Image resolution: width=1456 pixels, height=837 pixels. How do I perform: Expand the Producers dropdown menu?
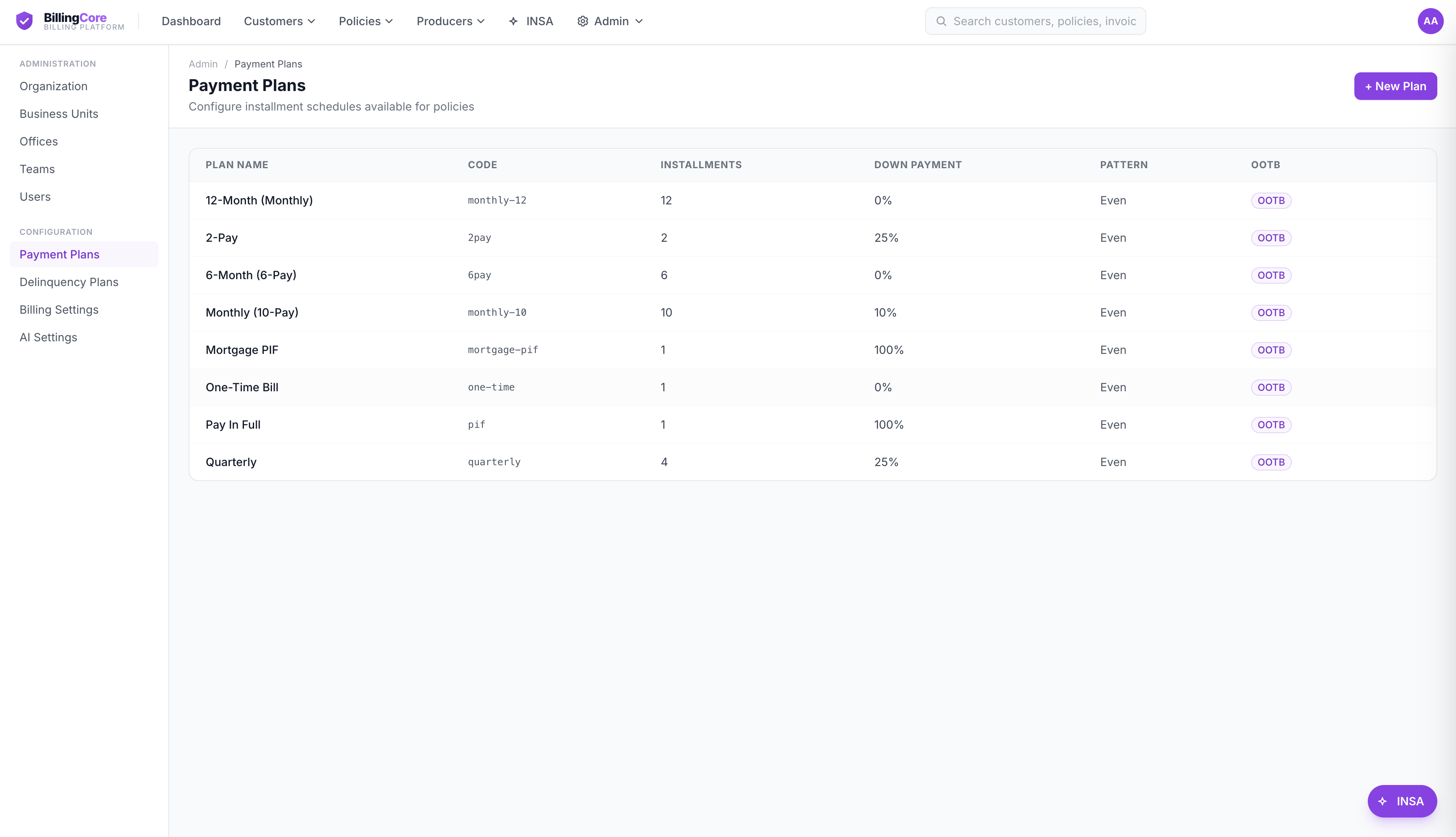coord(451,21)
